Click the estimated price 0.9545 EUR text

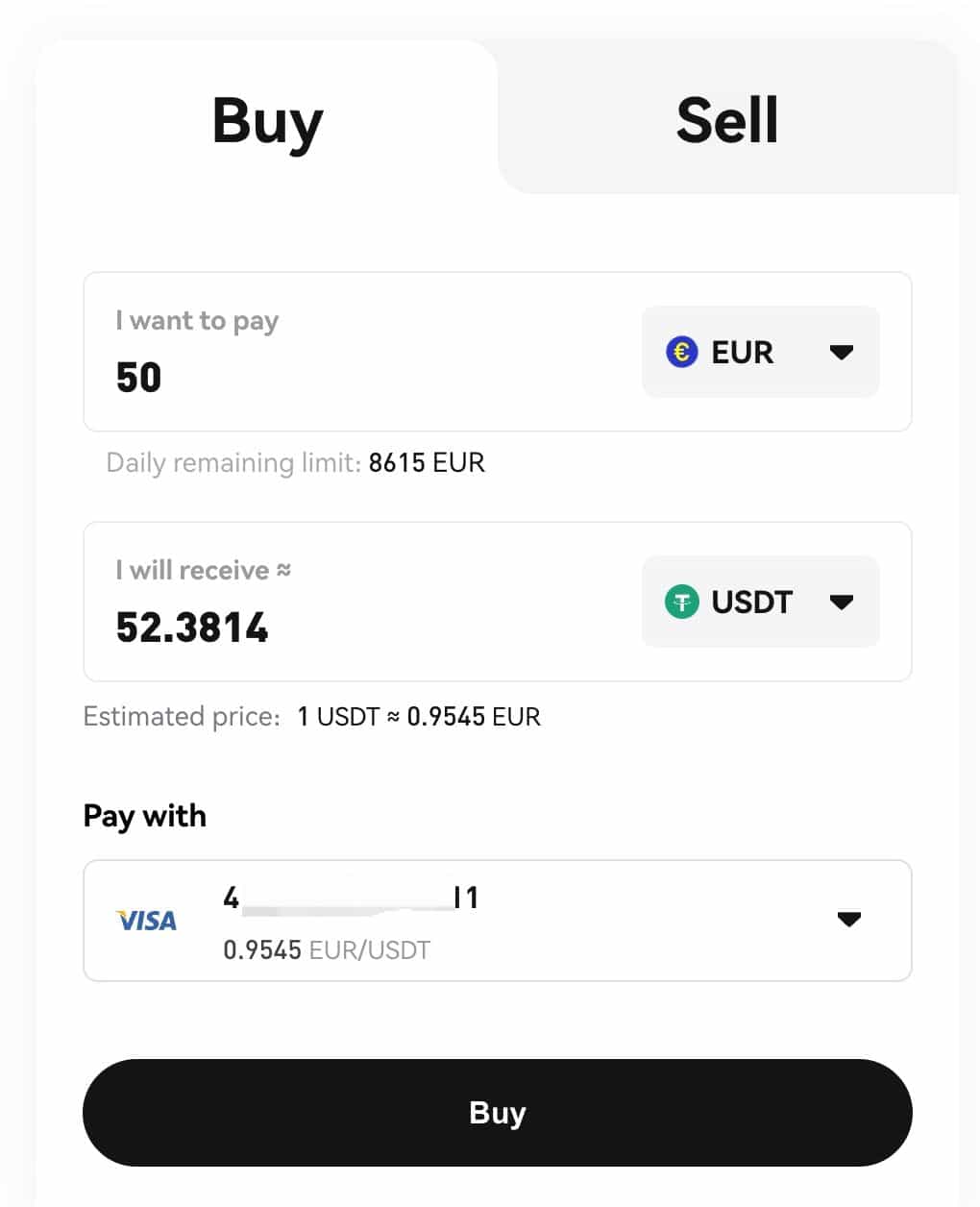(x=473, y=717)
